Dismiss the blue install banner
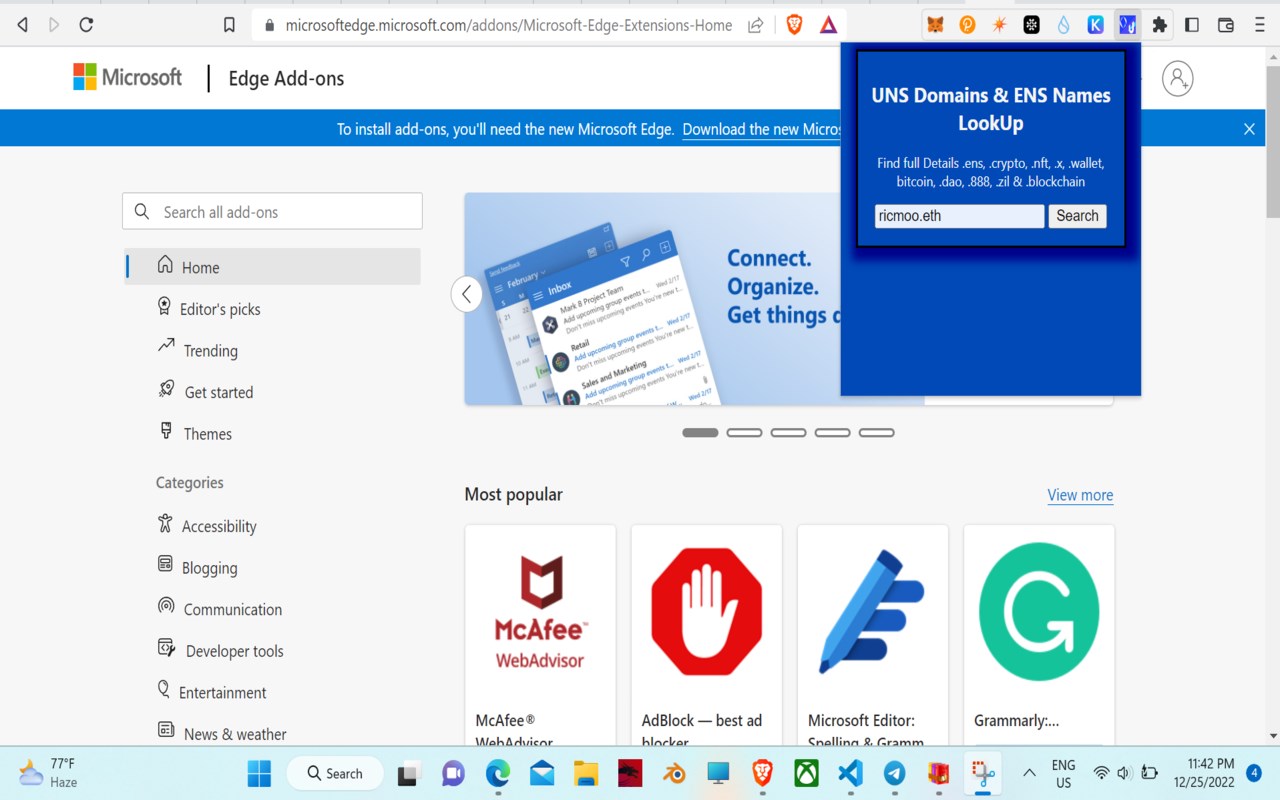 [x=1249, y=129]
